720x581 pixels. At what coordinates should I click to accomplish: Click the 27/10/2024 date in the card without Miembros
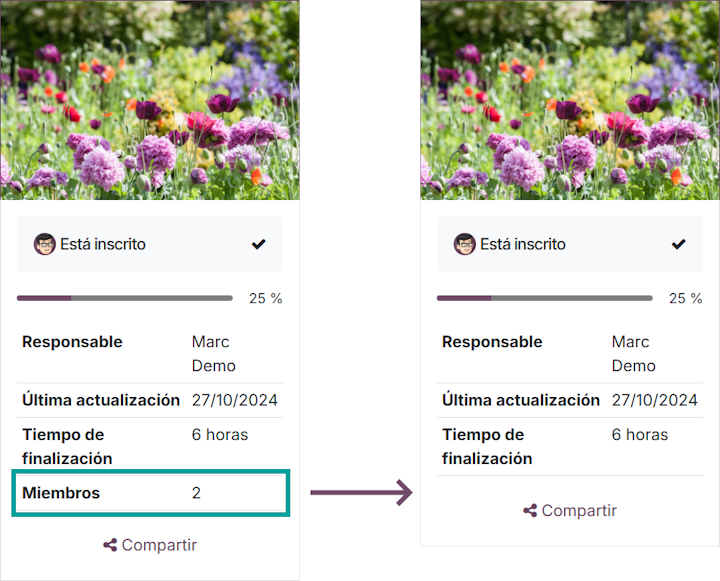(x=654, y=400)
